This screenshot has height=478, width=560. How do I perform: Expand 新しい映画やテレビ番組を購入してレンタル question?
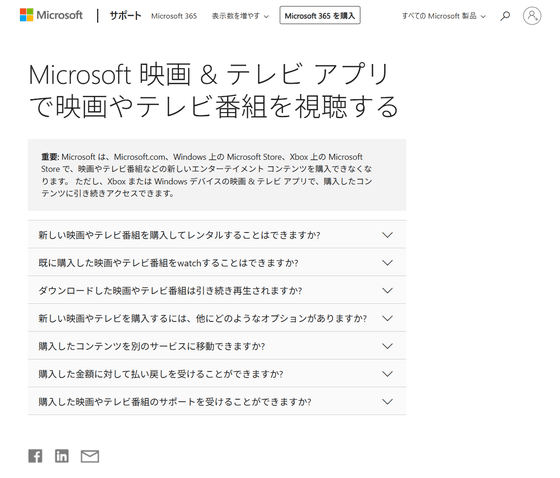[217, 235]
